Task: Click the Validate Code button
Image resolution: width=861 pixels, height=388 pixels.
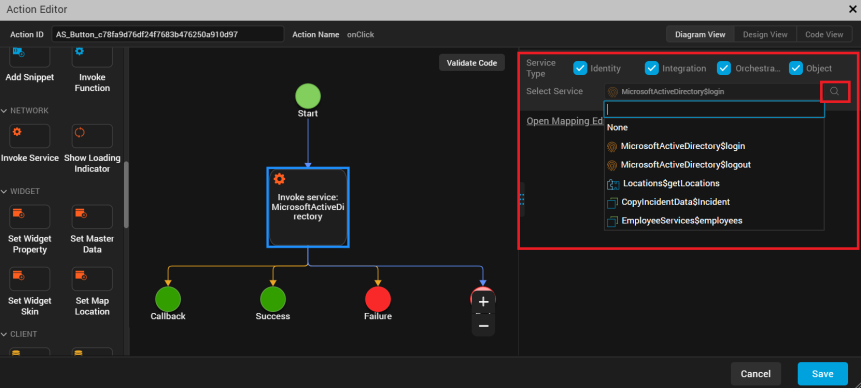Action: point(472,63)
